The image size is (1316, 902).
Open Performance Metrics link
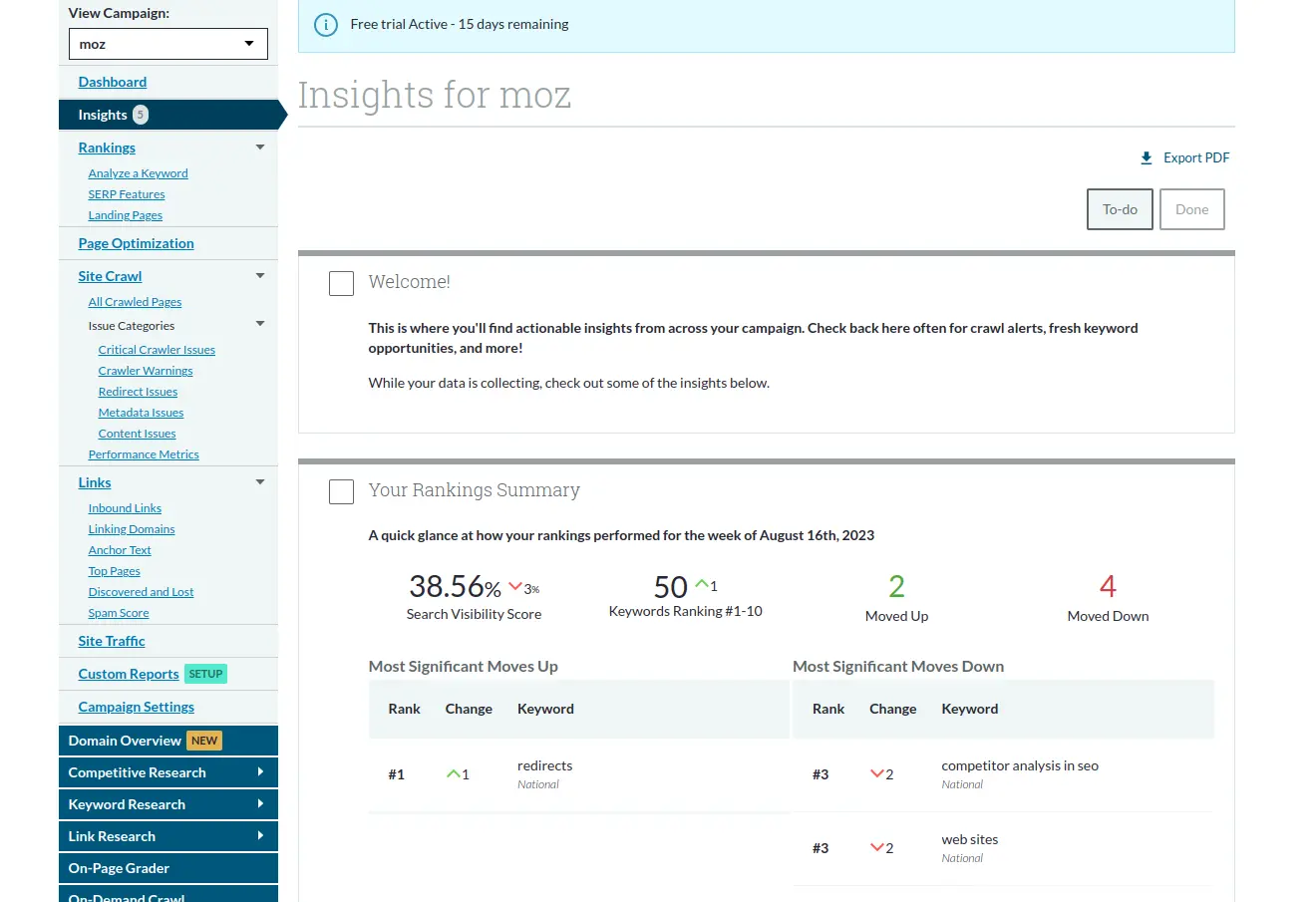click(x=144, y=454)
